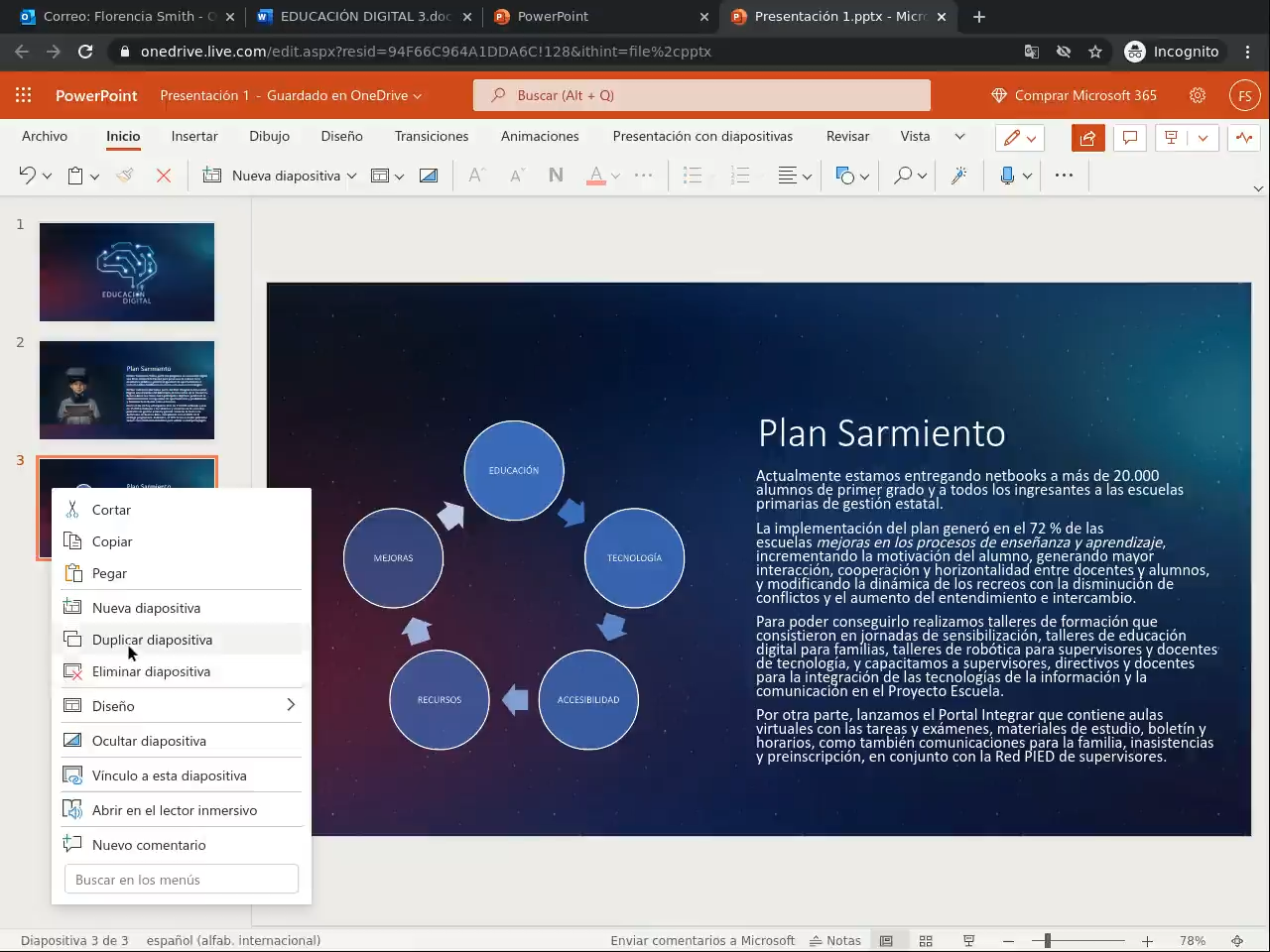Click the Designer magic wand icon
This screenshot has width=1270, height=952.
coord(958,176)
